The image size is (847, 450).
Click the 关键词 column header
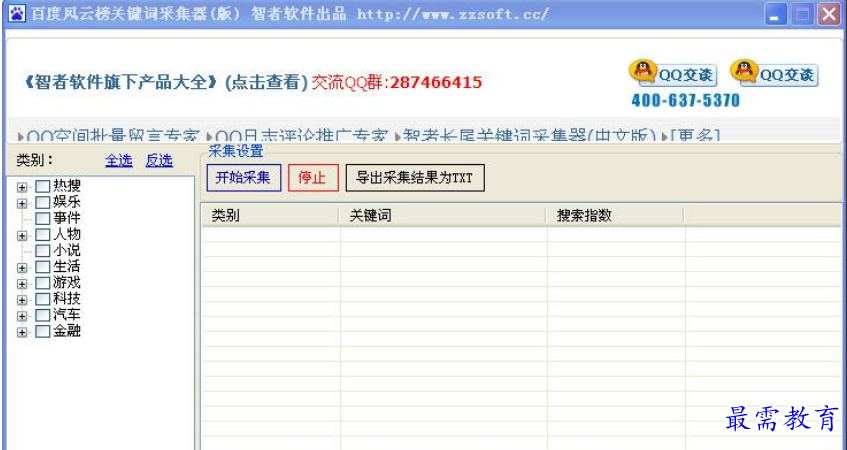coord(442,216)
